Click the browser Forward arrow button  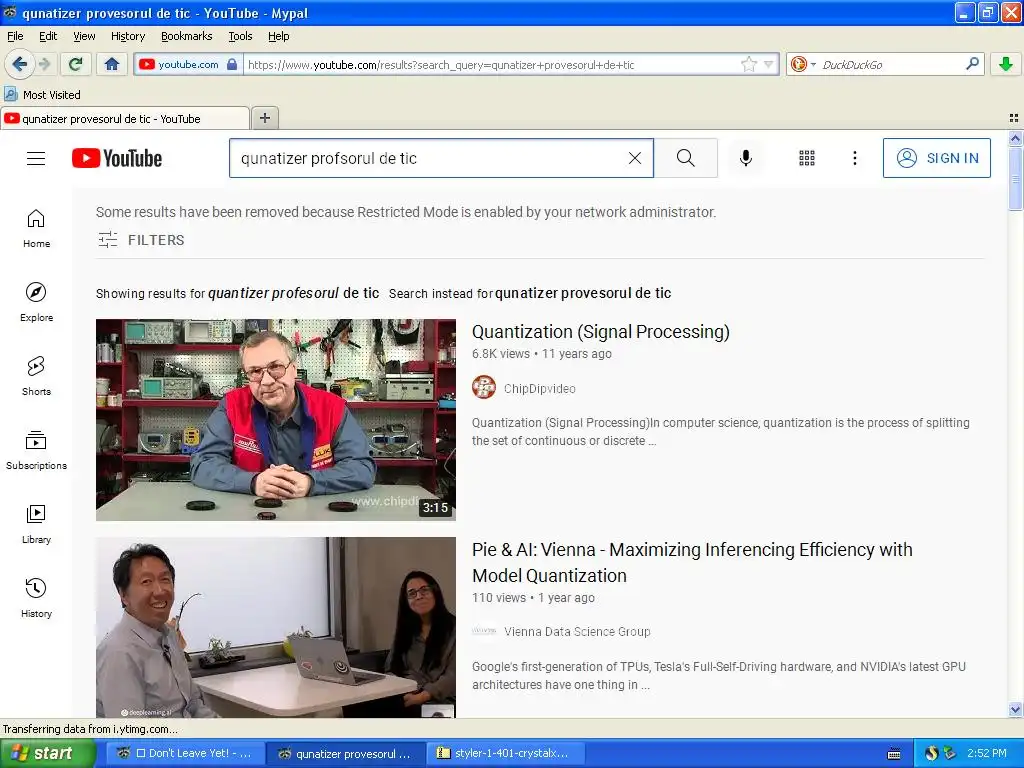pyautogui.click(x=44, y=64)
